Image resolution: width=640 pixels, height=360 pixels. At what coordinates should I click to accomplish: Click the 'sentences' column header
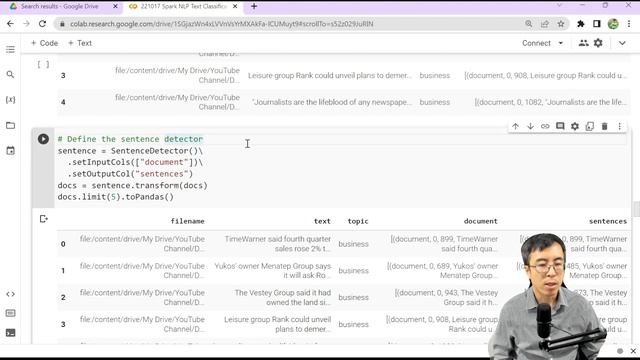608,221
